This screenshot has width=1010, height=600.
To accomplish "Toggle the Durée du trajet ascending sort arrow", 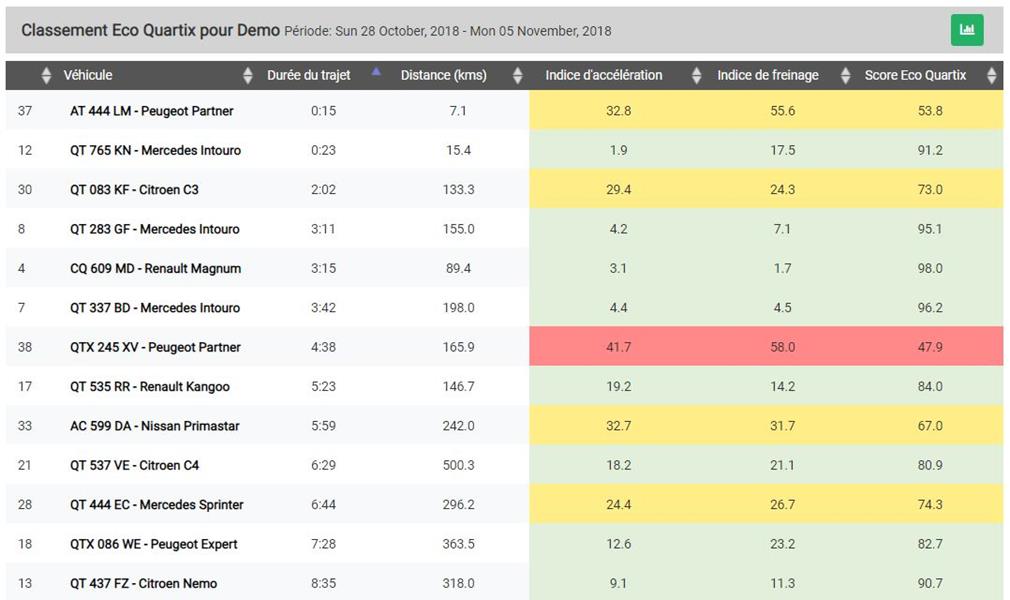I will coord(376,72).
